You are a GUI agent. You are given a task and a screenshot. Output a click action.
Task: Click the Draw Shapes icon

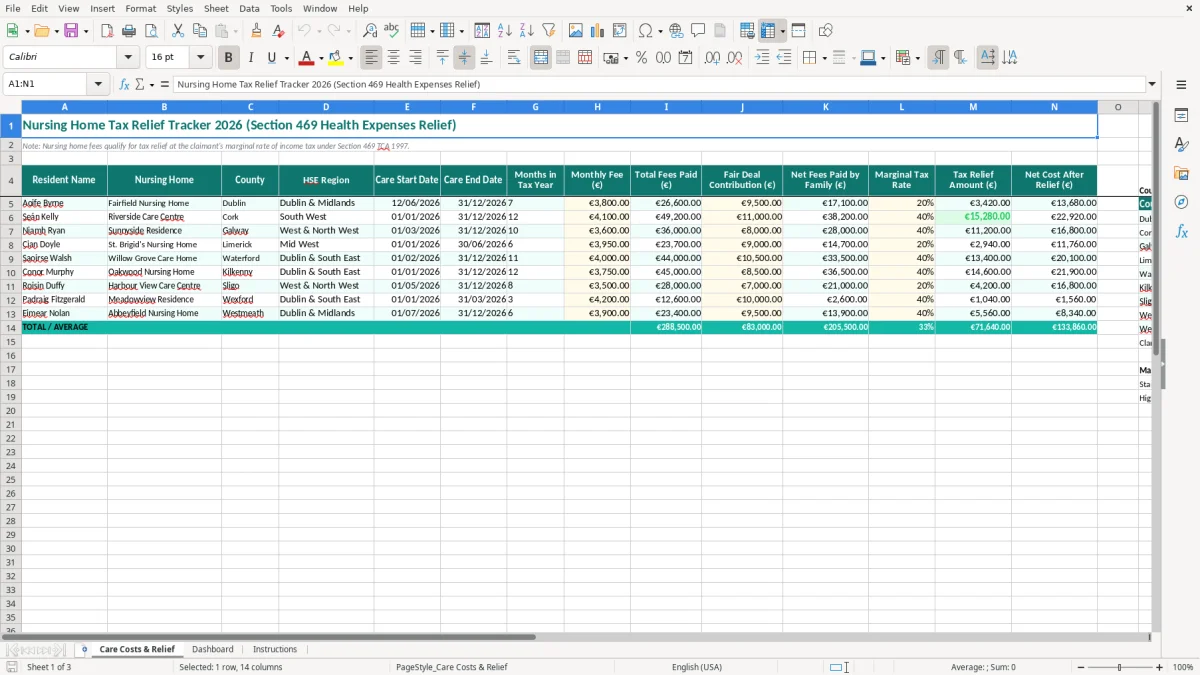(826, 31)
